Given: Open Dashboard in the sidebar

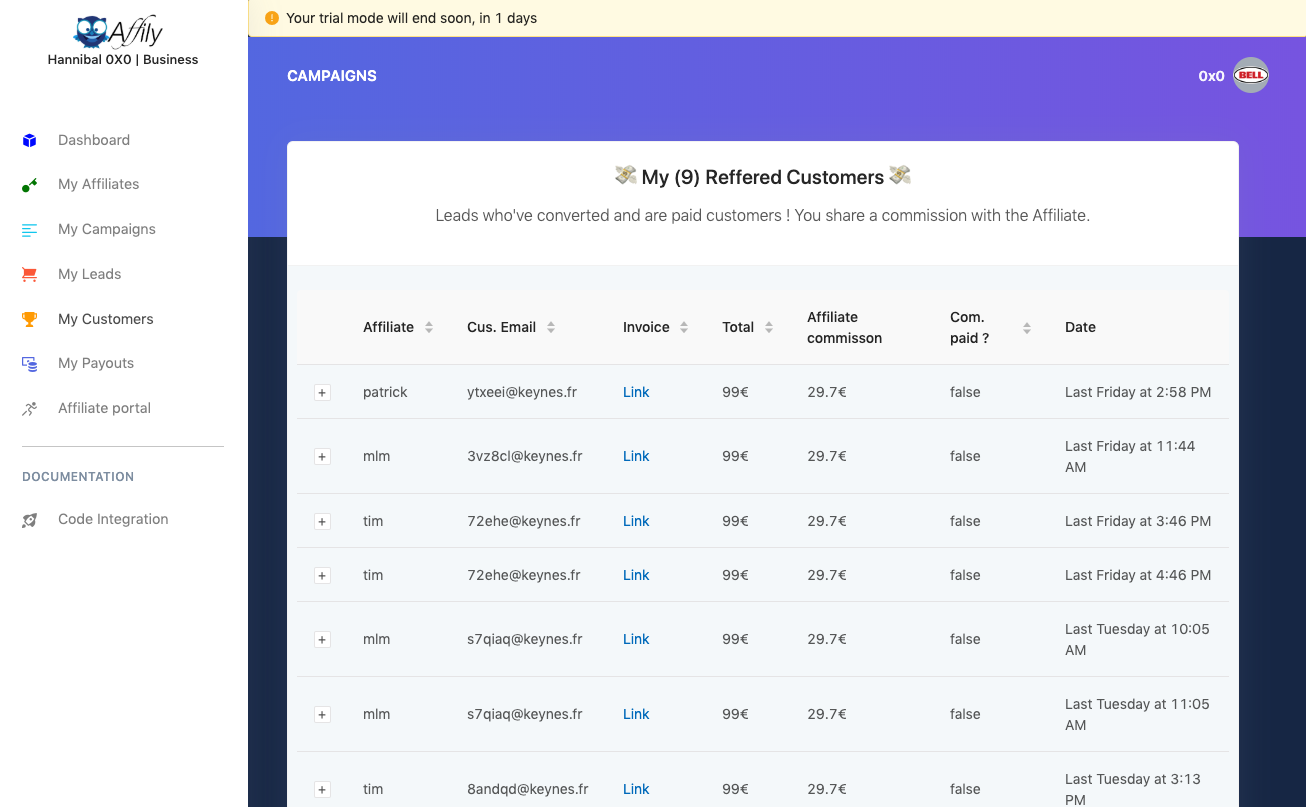Looking at the screenshot, I should tap(94, 140).
